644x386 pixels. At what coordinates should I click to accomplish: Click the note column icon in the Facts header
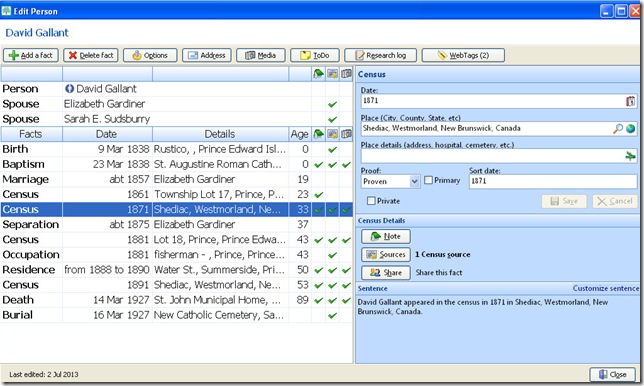pyautogui.click(x=318, y=134)
